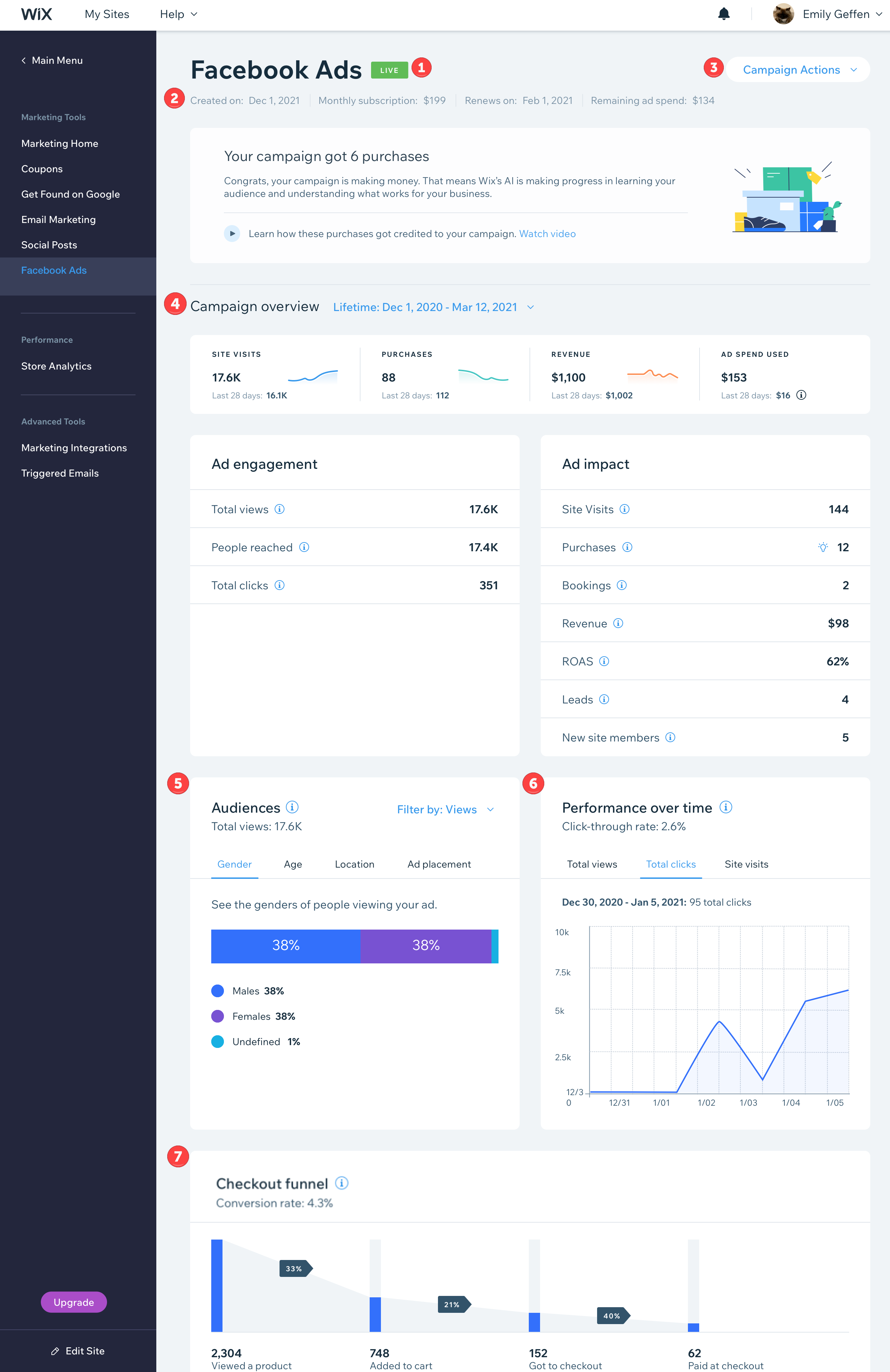Show the Total views performance tab
The height and width of the screenshot is (1372, 890).
[592, 864]
